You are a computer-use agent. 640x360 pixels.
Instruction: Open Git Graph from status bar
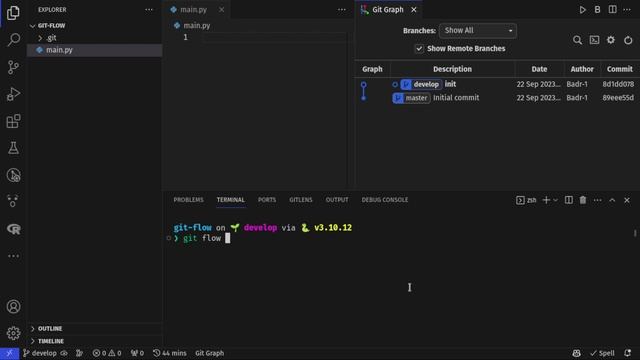209,353
